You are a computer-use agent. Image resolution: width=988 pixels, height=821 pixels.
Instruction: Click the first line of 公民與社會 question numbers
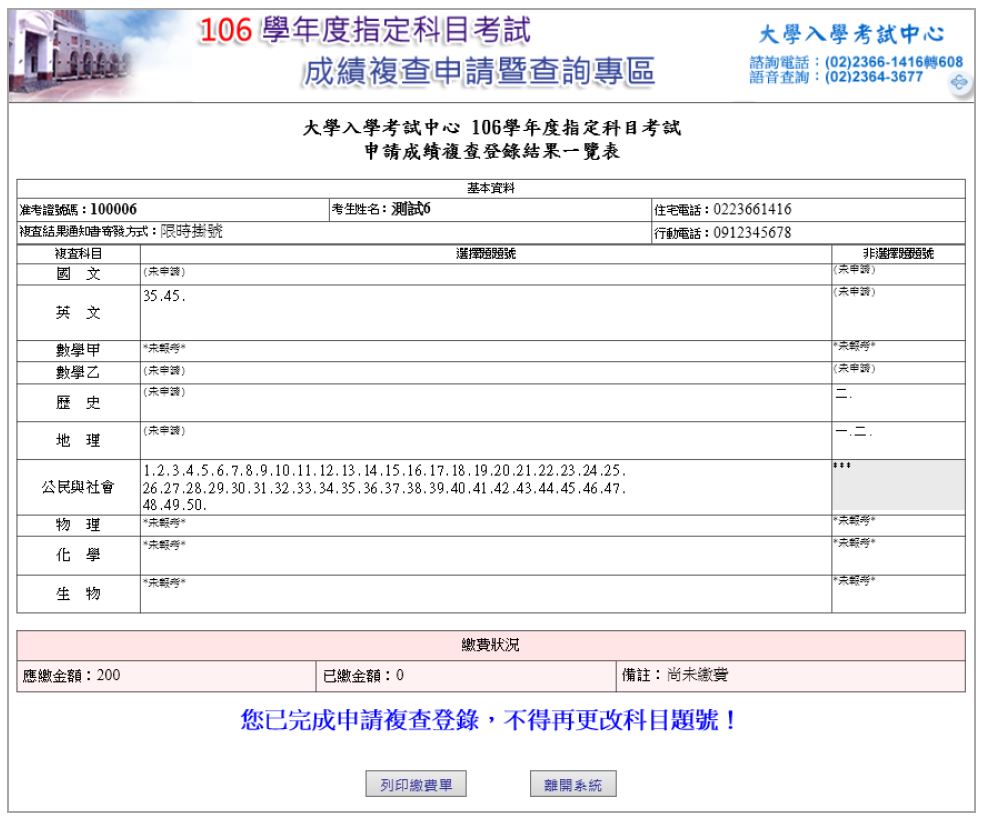[x=384, y=471]
